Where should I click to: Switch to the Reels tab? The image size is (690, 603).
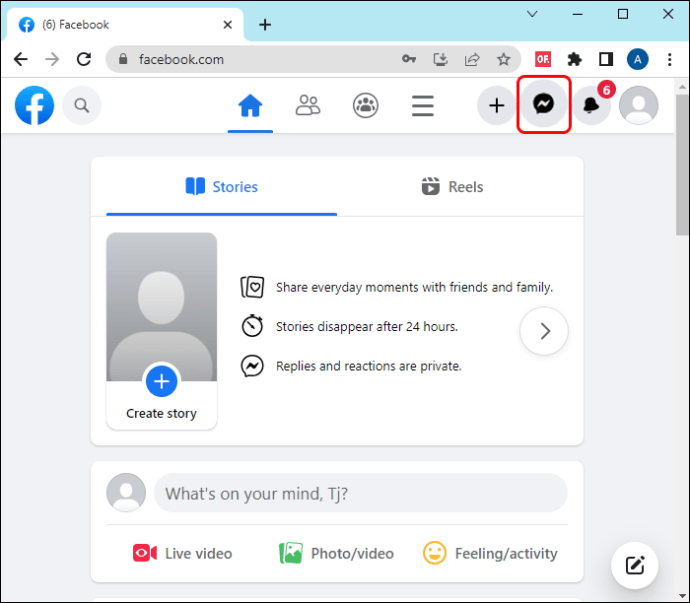[x=452, y=187]
